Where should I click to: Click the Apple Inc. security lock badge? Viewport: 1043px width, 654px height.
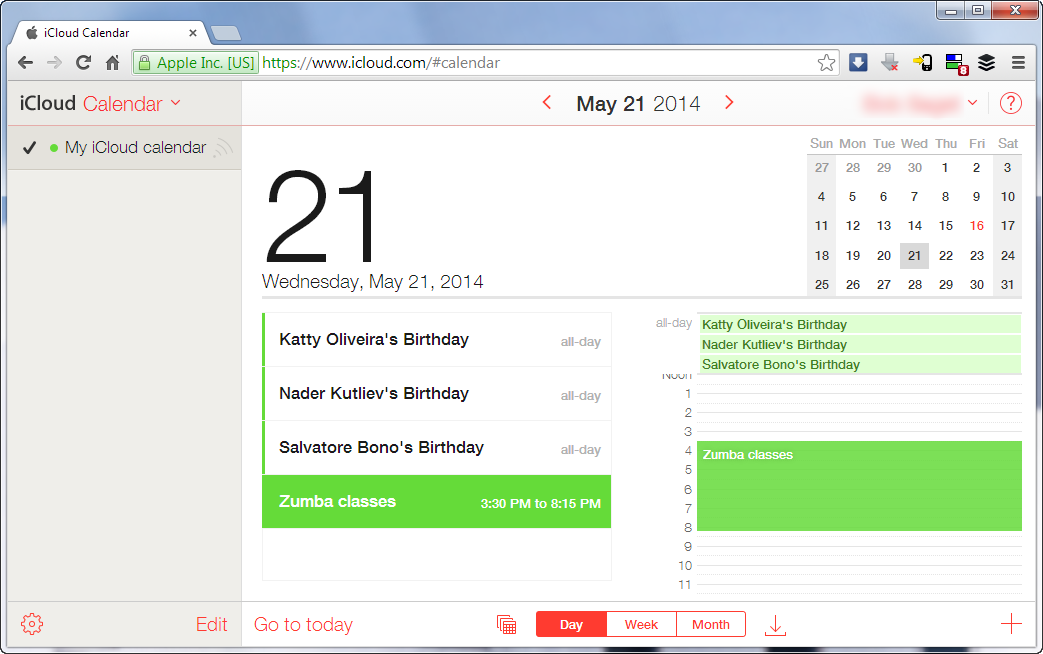196,63
